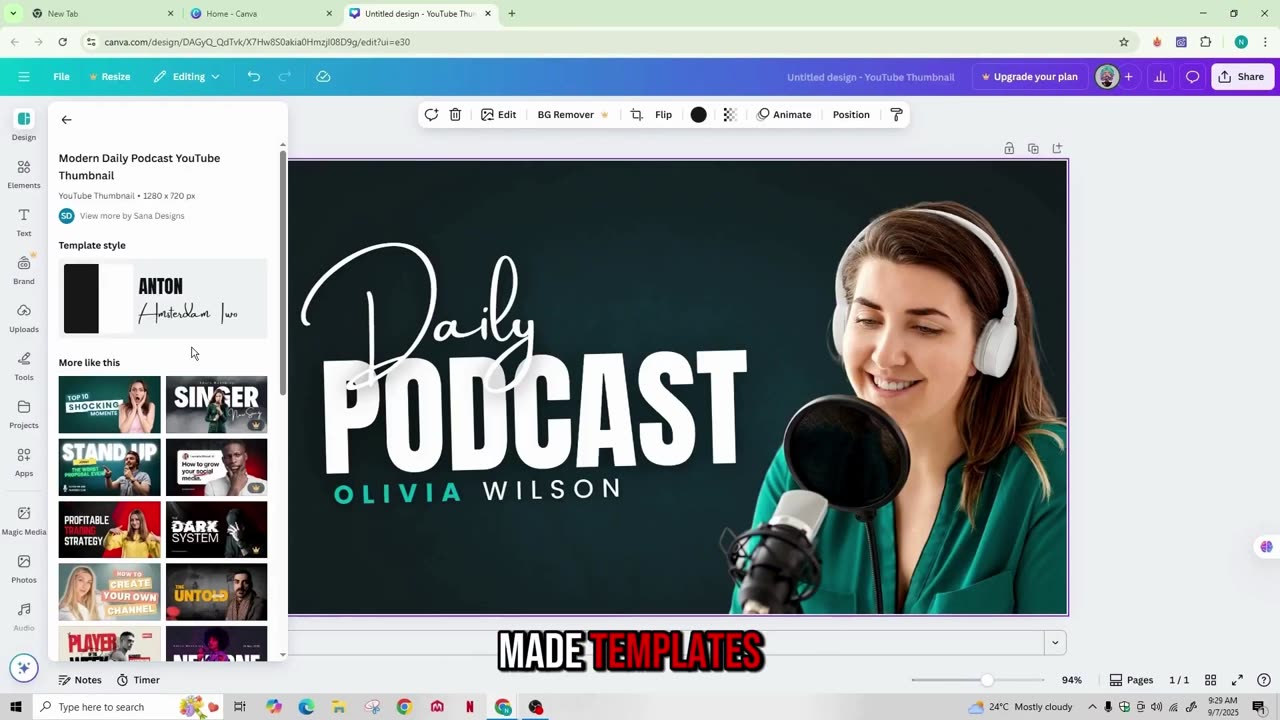This screenshot has height=720, width=1280.
Task: Click the cloud save status icon
Action: (x=323, y=77)
